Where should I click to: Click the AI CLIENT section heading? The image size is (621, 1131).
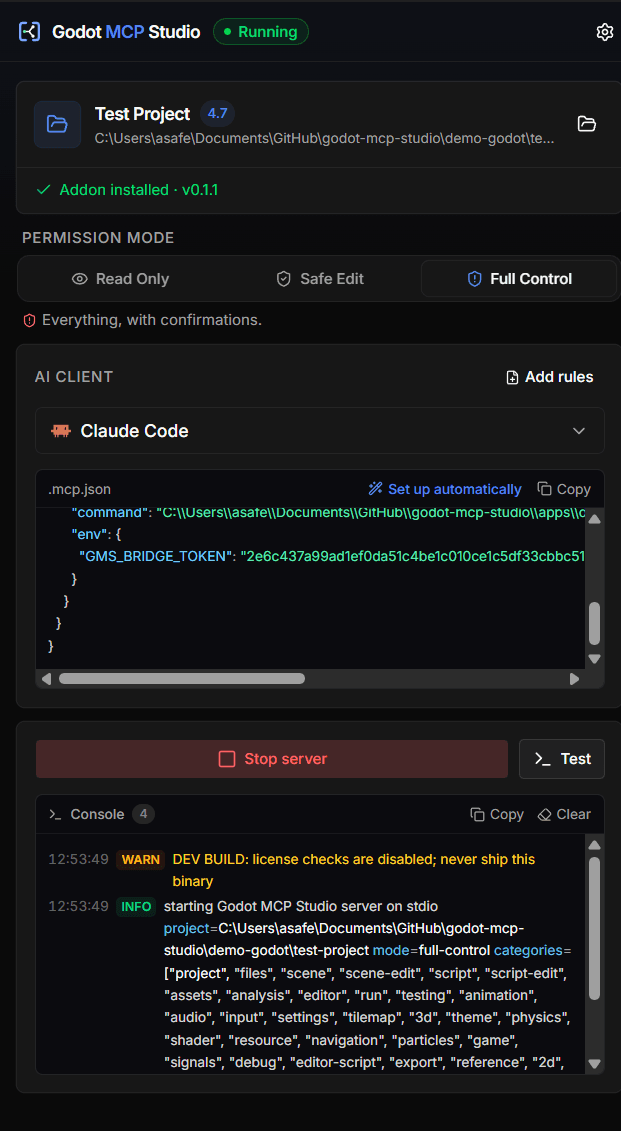[74, 377]
